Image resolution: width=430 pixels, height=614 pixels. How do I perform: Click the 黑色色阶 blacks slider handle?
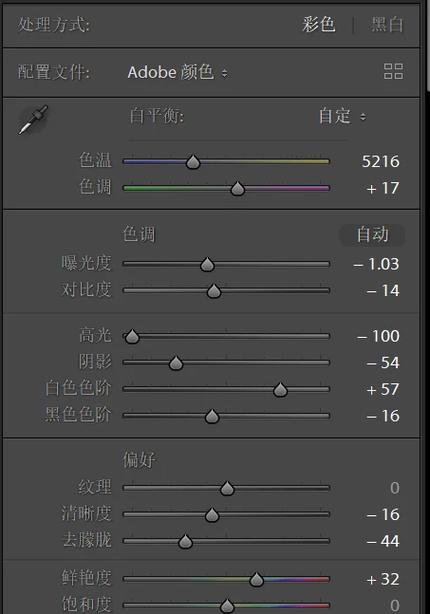coord(212,416)
